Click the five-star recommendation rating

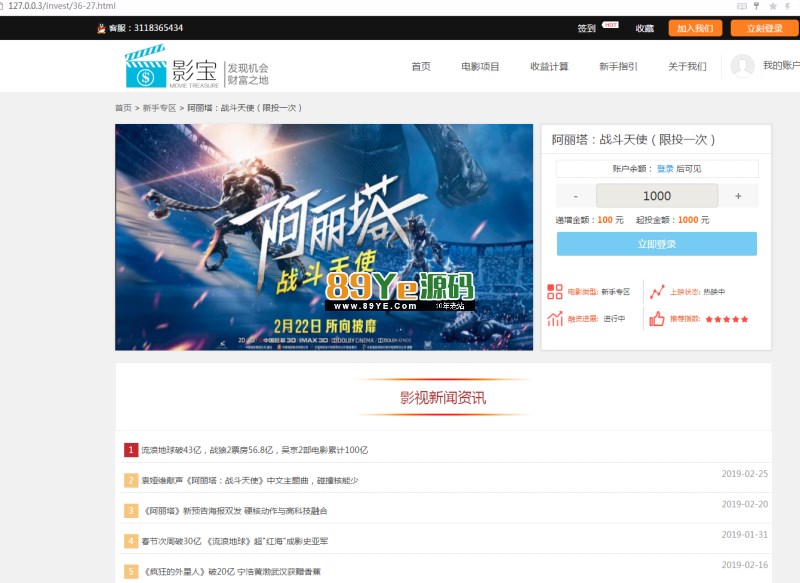coord(727,319)
